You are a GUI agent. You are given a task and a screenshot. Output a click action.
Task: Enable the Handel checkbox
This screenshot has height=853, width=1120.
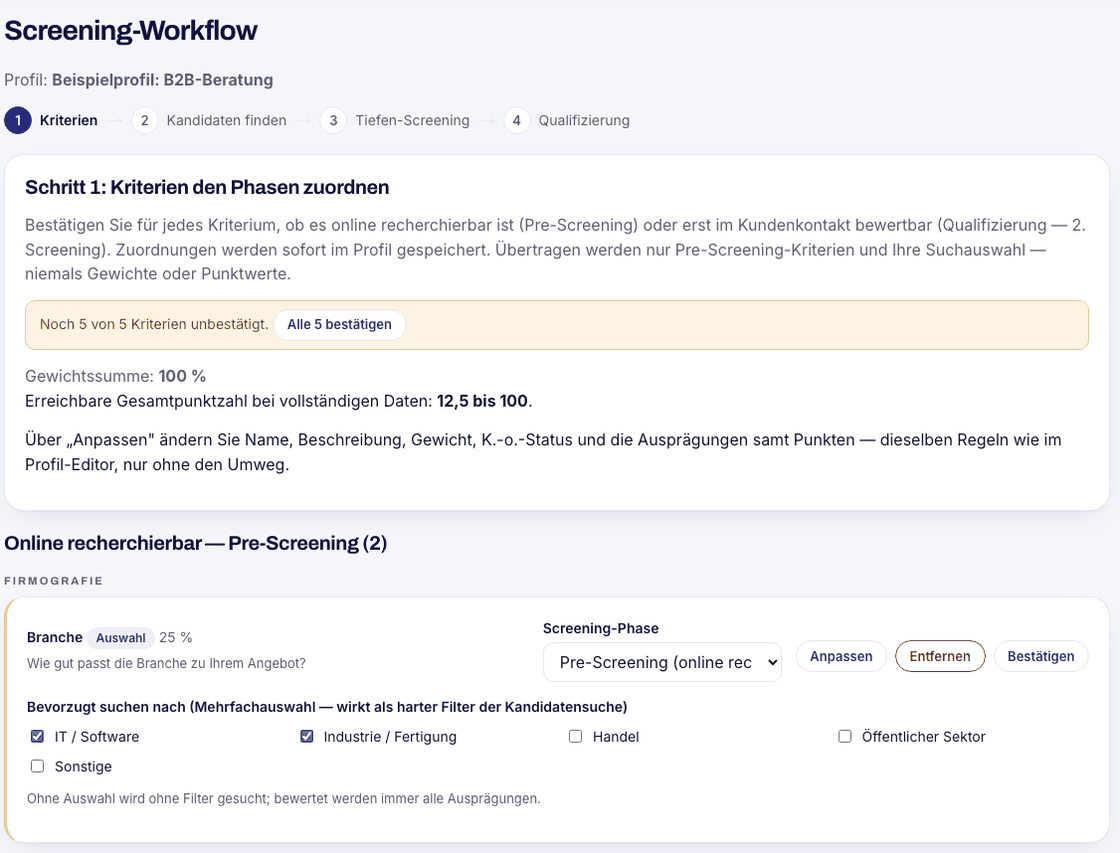click(x=575, y=736)
